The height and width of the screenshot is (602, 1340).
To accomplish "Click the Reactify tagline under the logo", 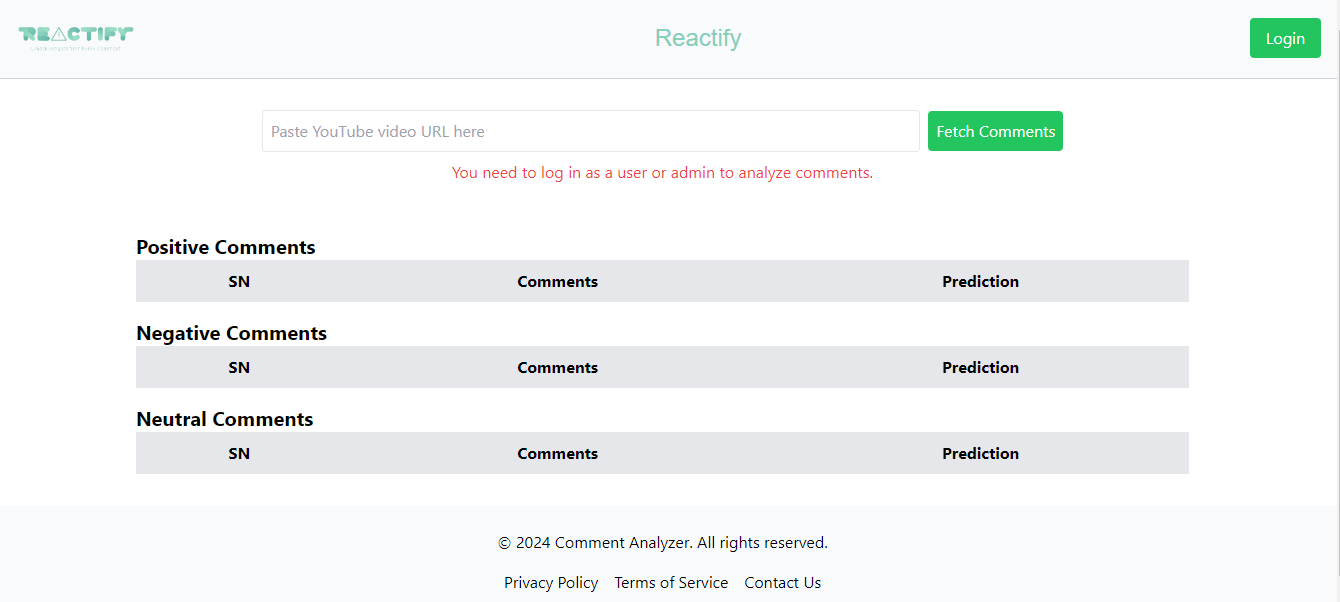I will 76,47.
